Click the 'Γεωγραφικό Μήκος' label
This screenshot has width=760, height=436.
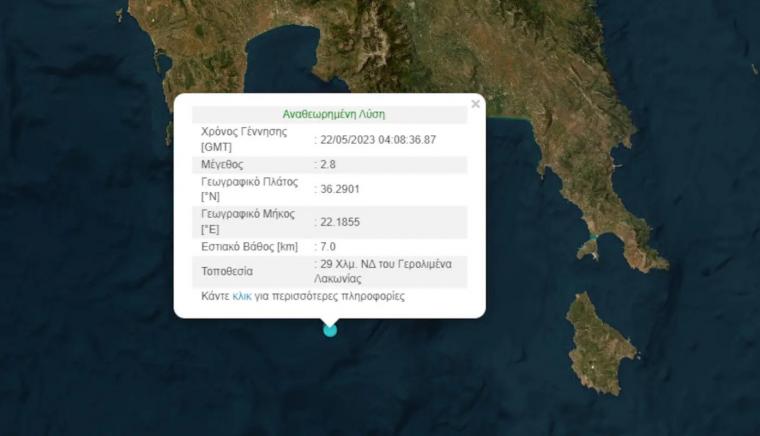point(248,214)
